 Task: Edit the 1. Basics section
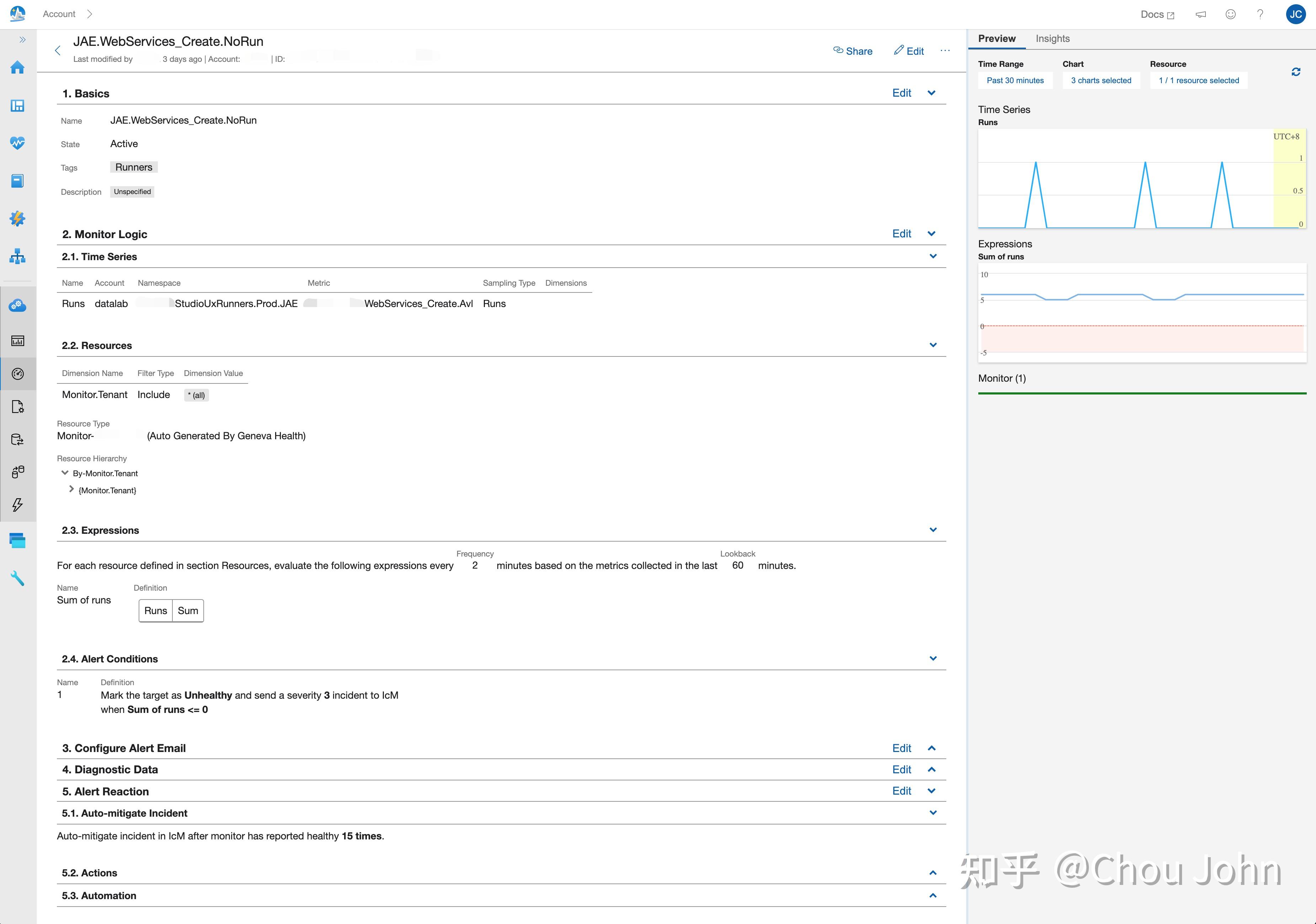[x=902, y=93]
